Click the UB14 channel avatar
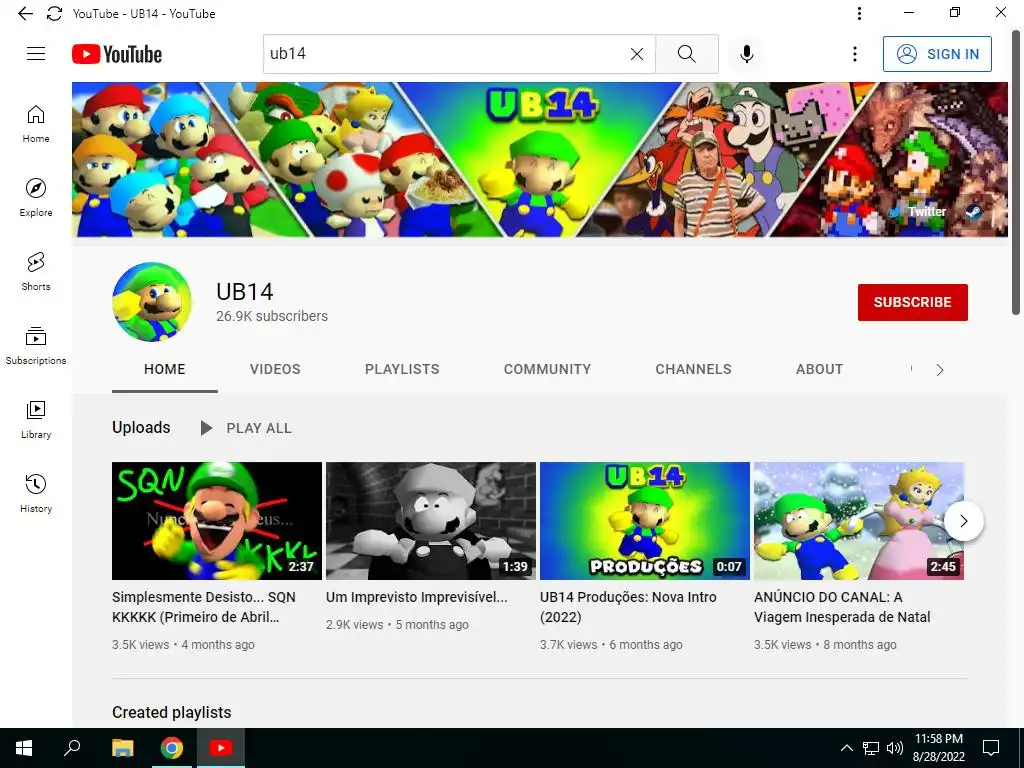This screenshot has height=768, width=1024. click(x=152, y=302)
